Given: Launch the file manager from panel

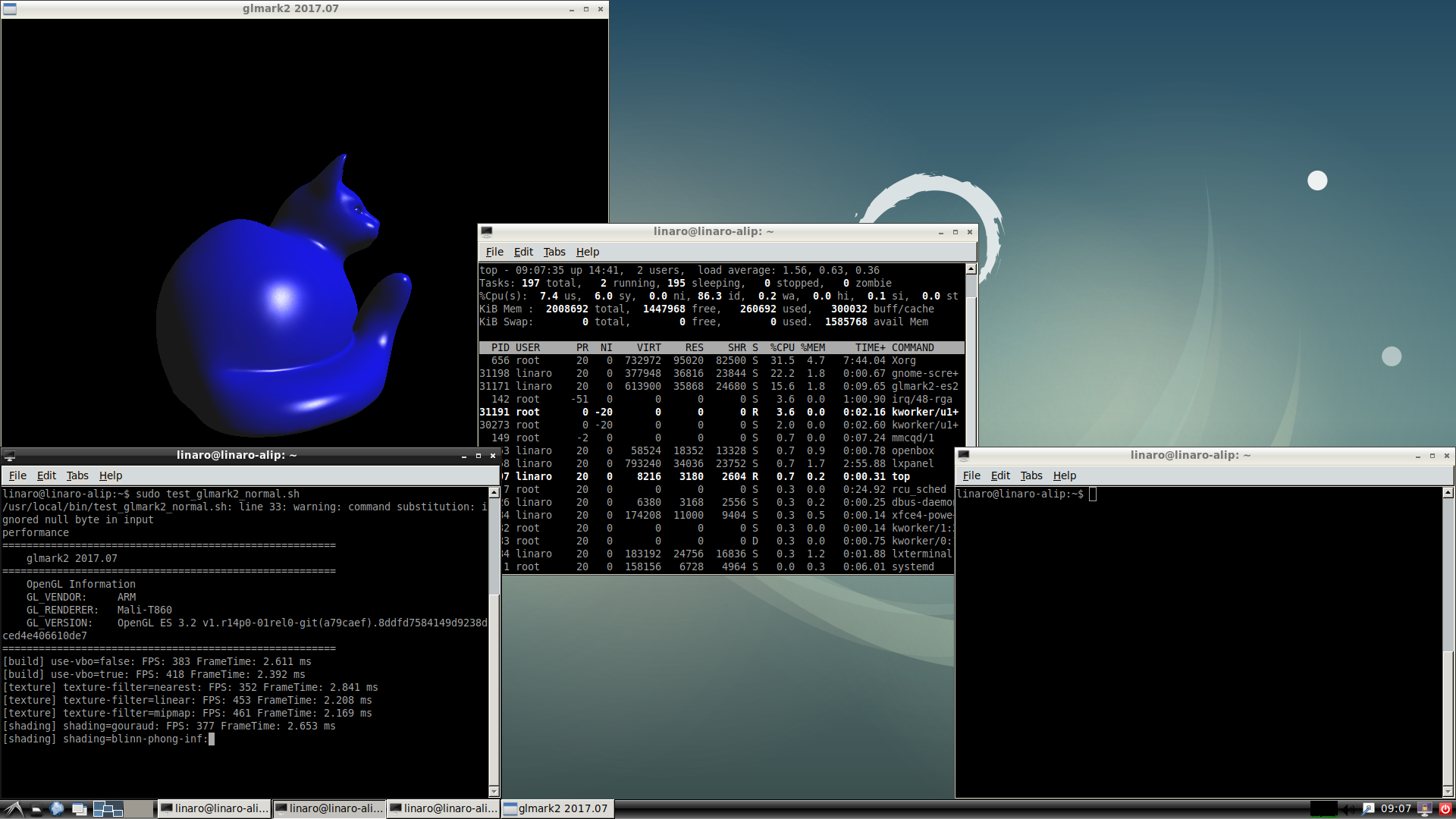Looking at the screenshot, I should [36, 809].
